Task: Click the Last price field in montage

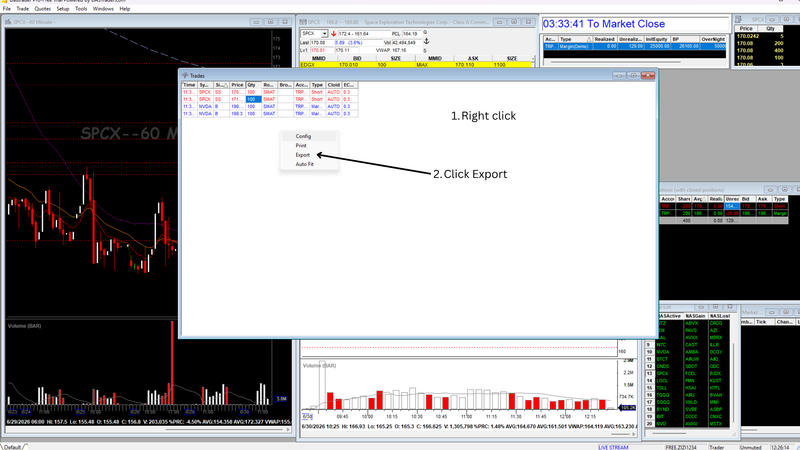Action: (x=322, y=43)
